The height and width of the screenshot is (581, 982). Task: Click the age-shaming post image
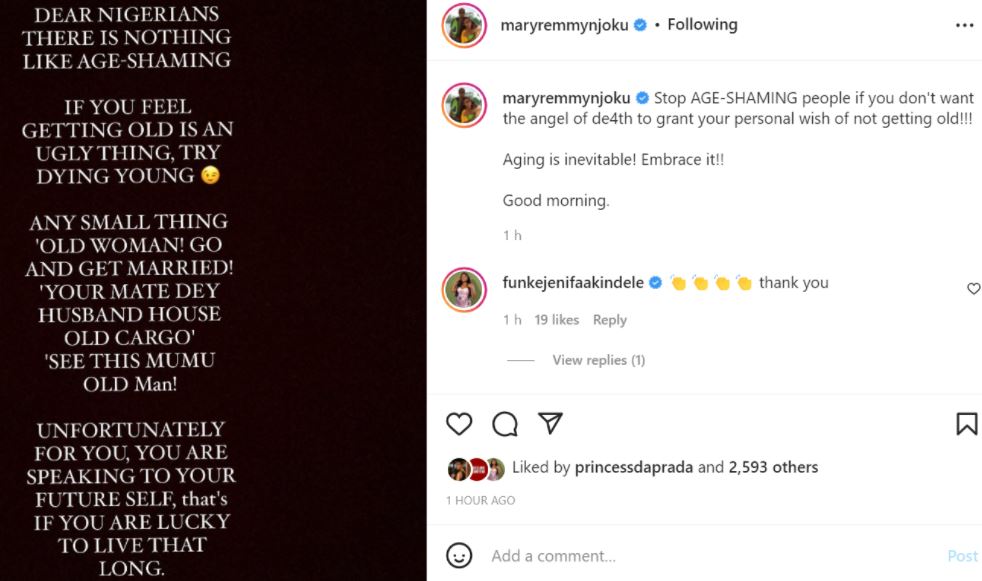pos(213,290)
